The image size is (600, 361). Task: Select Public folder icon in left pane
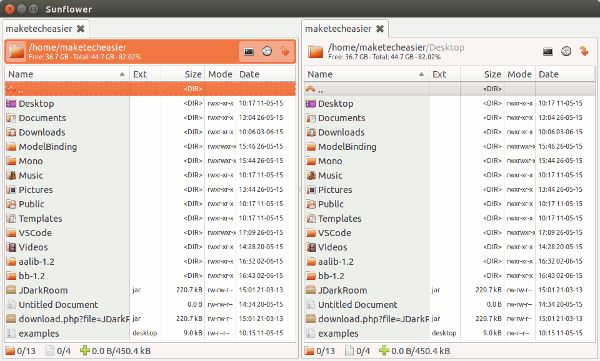point(11,204)
